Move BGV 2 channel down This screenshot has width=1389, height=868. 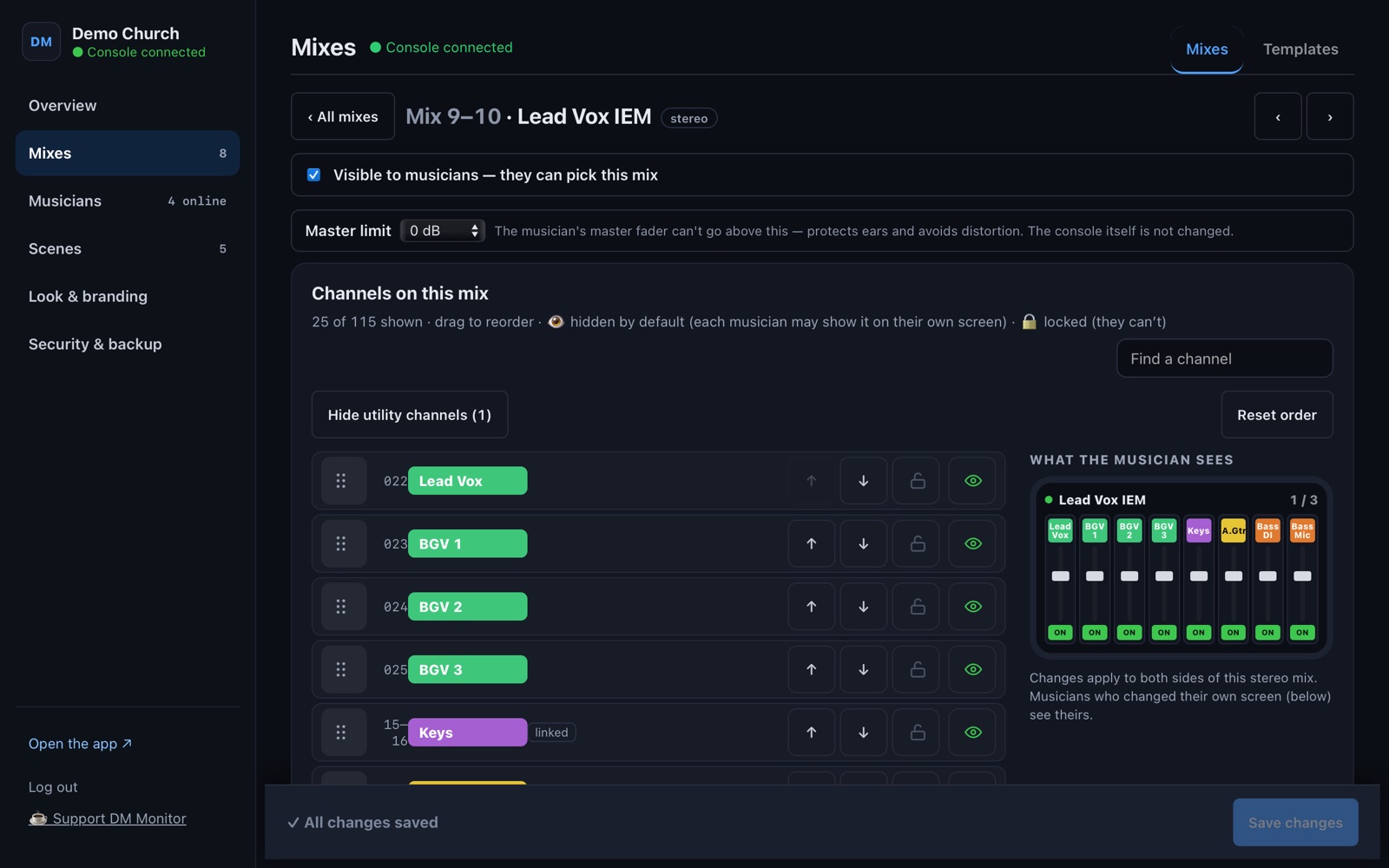(x=863, y=607)
